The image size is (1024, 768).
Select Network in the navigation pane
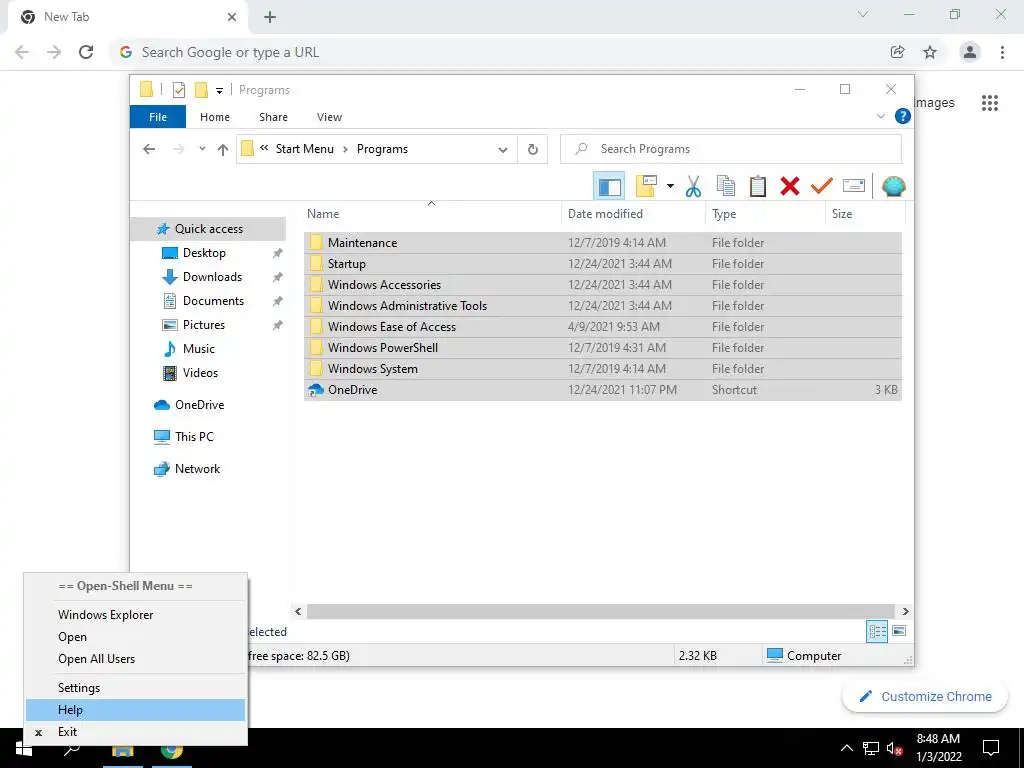click(197, 469)
